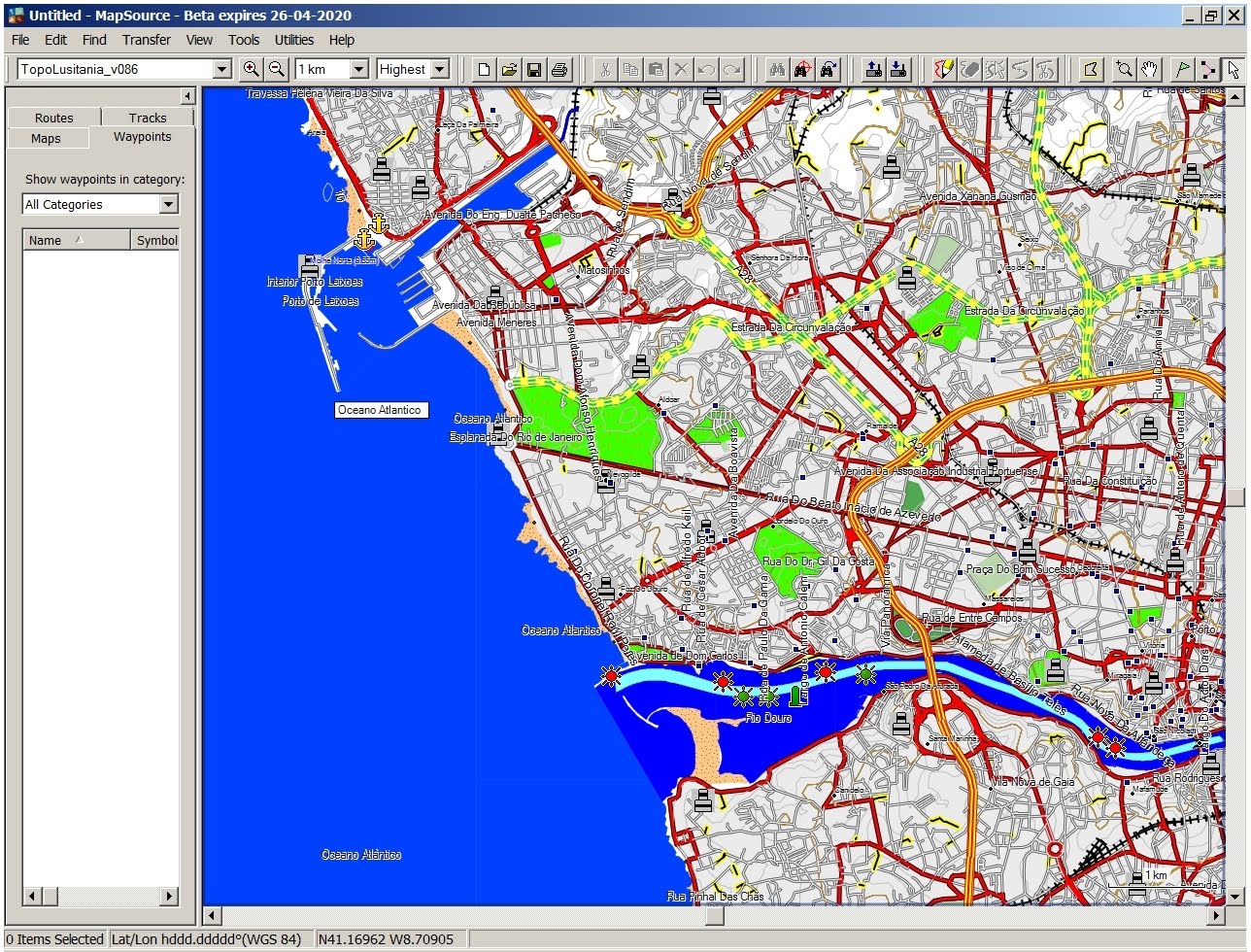
Task: Open the Tools menu
Action: [x=244, y=40]
